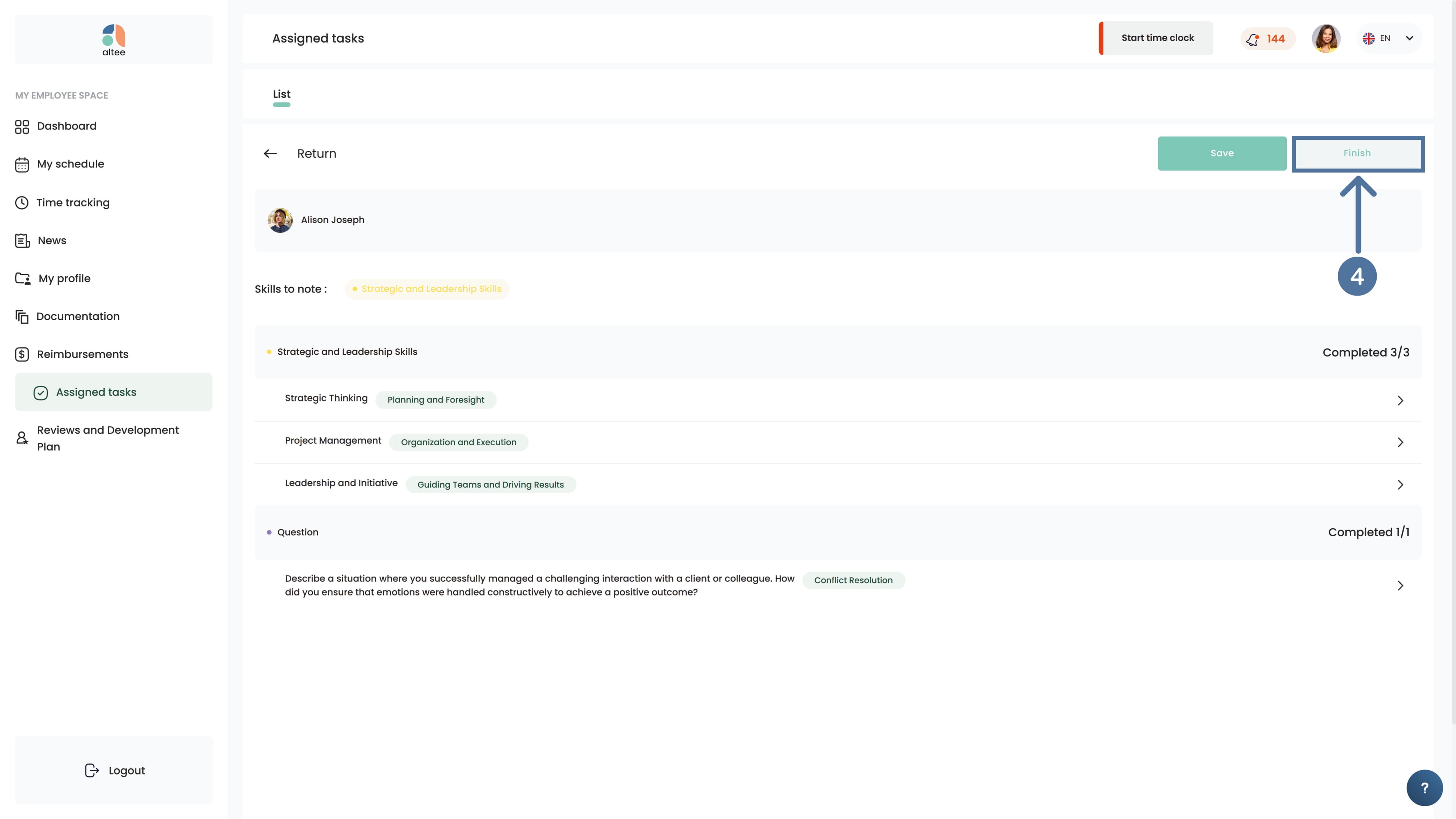
Task: Click the Documentation copy icon
Action: point(22,317)
